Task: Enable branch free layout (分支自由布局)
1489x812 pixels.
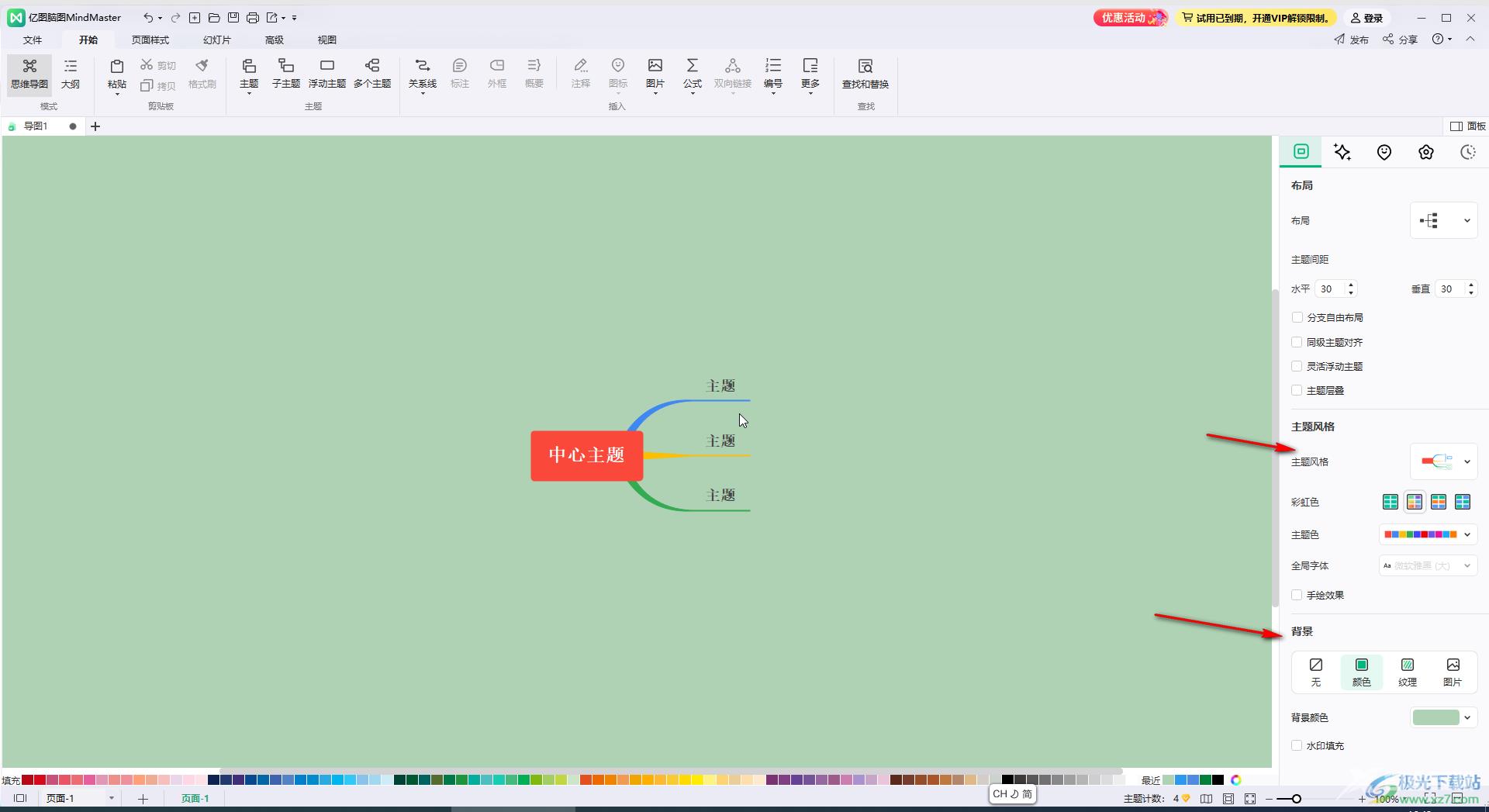Action: 1297,317
